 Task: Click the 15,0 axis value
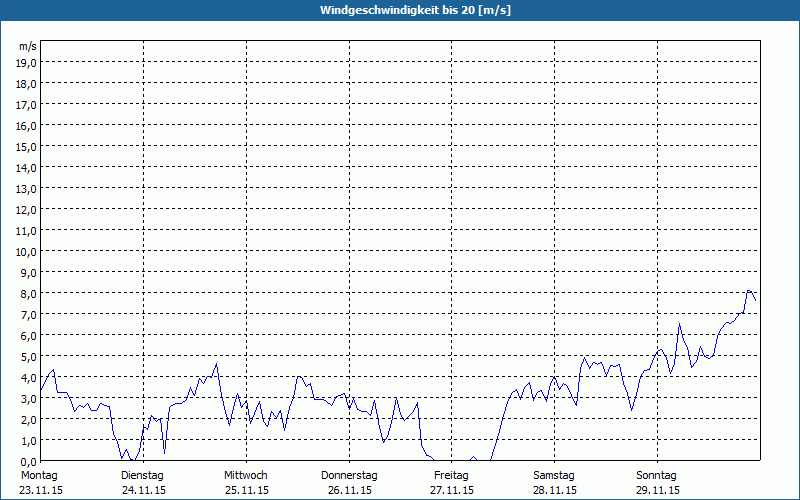(27, 147)
